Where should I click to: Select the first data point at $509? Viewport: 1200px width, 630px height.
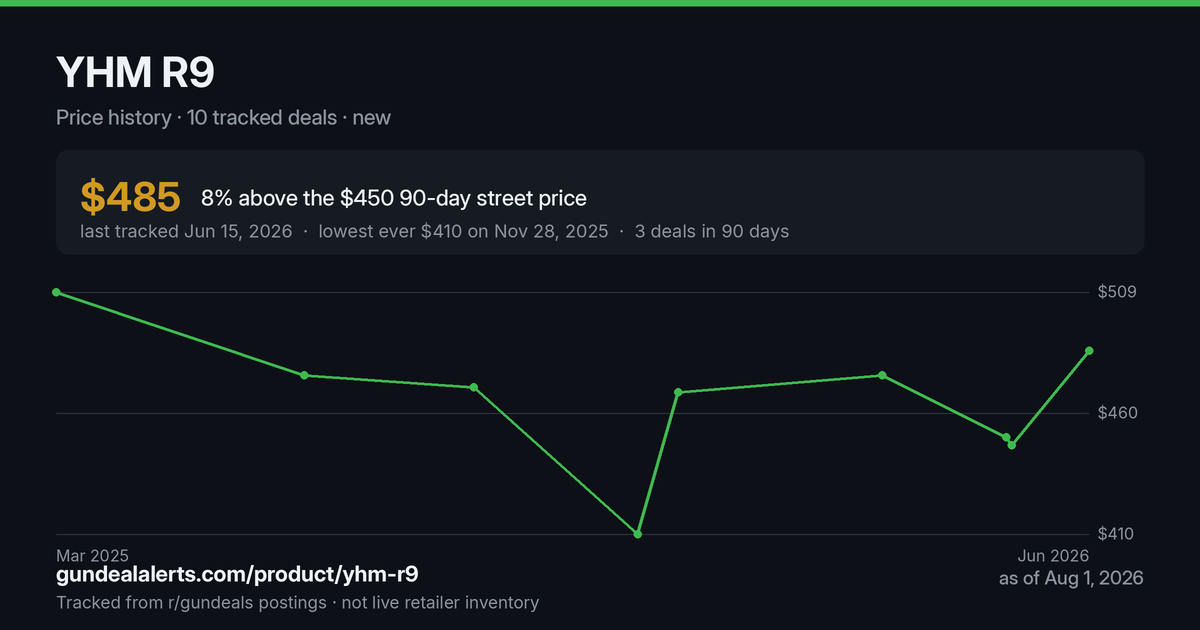[56, 292]
